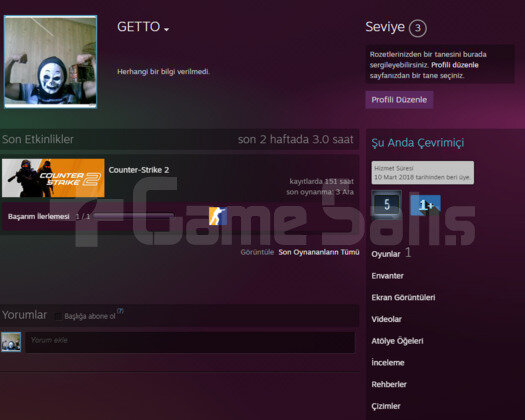Open the Envanter section
This screenshot has height=420, width=525.
[387, 276]
